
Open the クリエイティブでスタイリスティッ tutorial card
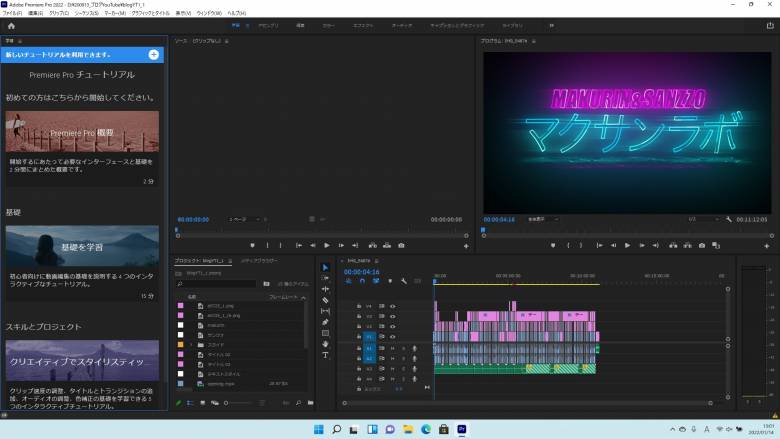tap(82, 360)
